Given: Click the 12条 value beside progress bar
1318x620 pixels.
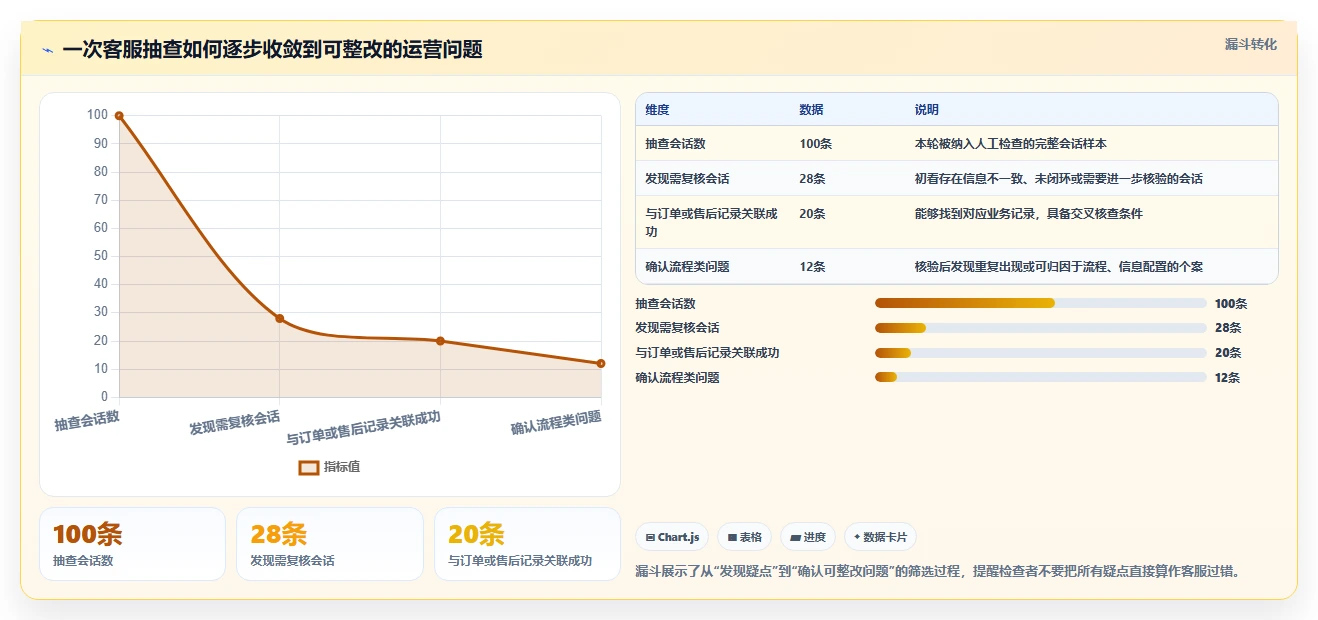Looking at the screenshot, I should coord(1228,378).
